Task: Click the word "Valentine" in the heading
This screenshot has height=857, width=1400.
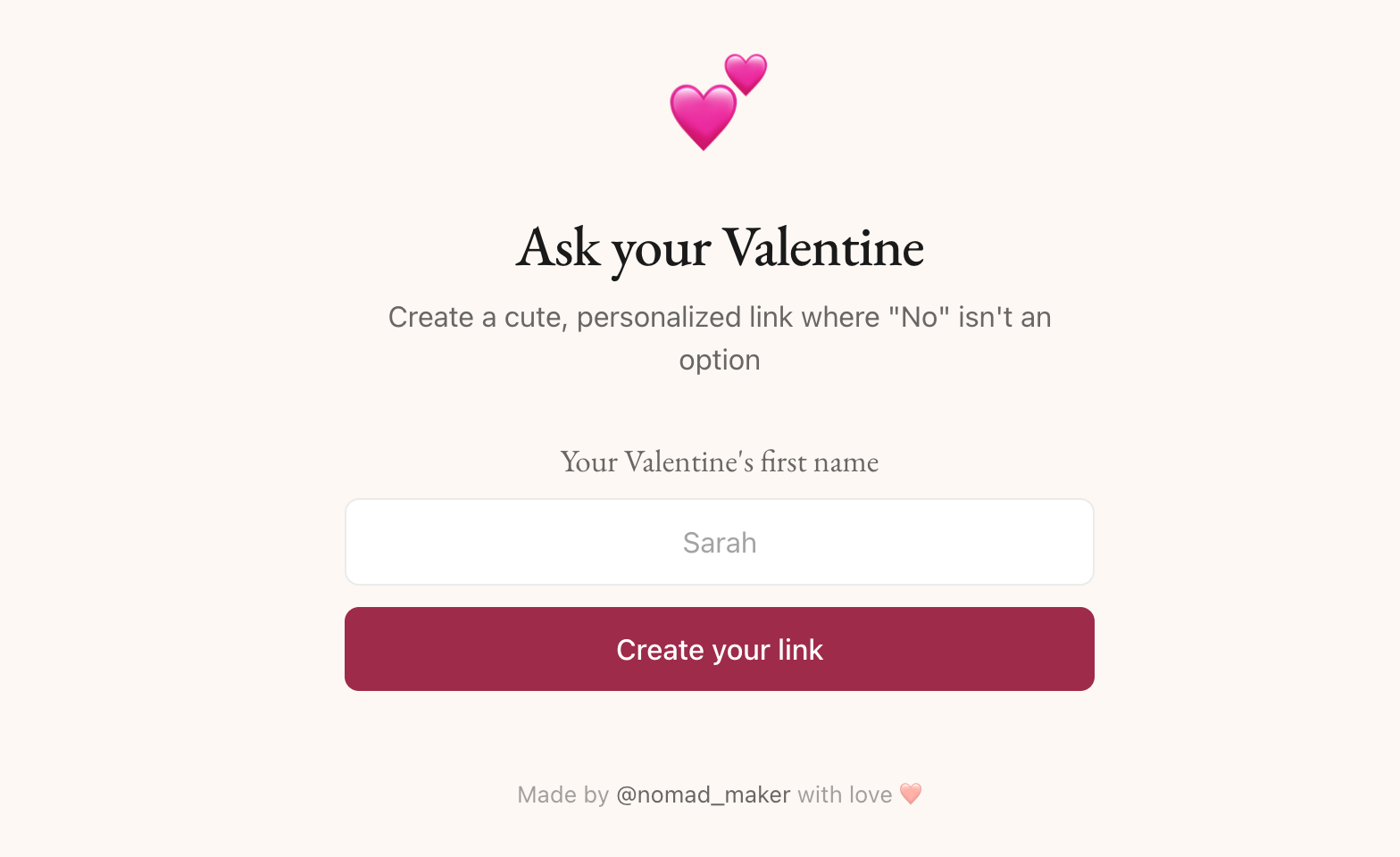Action: (822, 247)
